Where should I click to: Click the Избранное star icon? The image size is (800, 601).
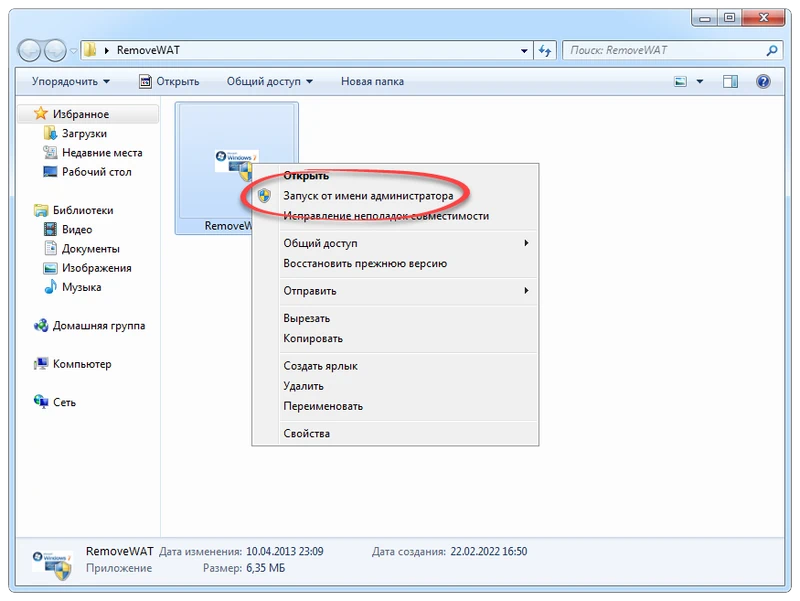[x=41, y=113]
